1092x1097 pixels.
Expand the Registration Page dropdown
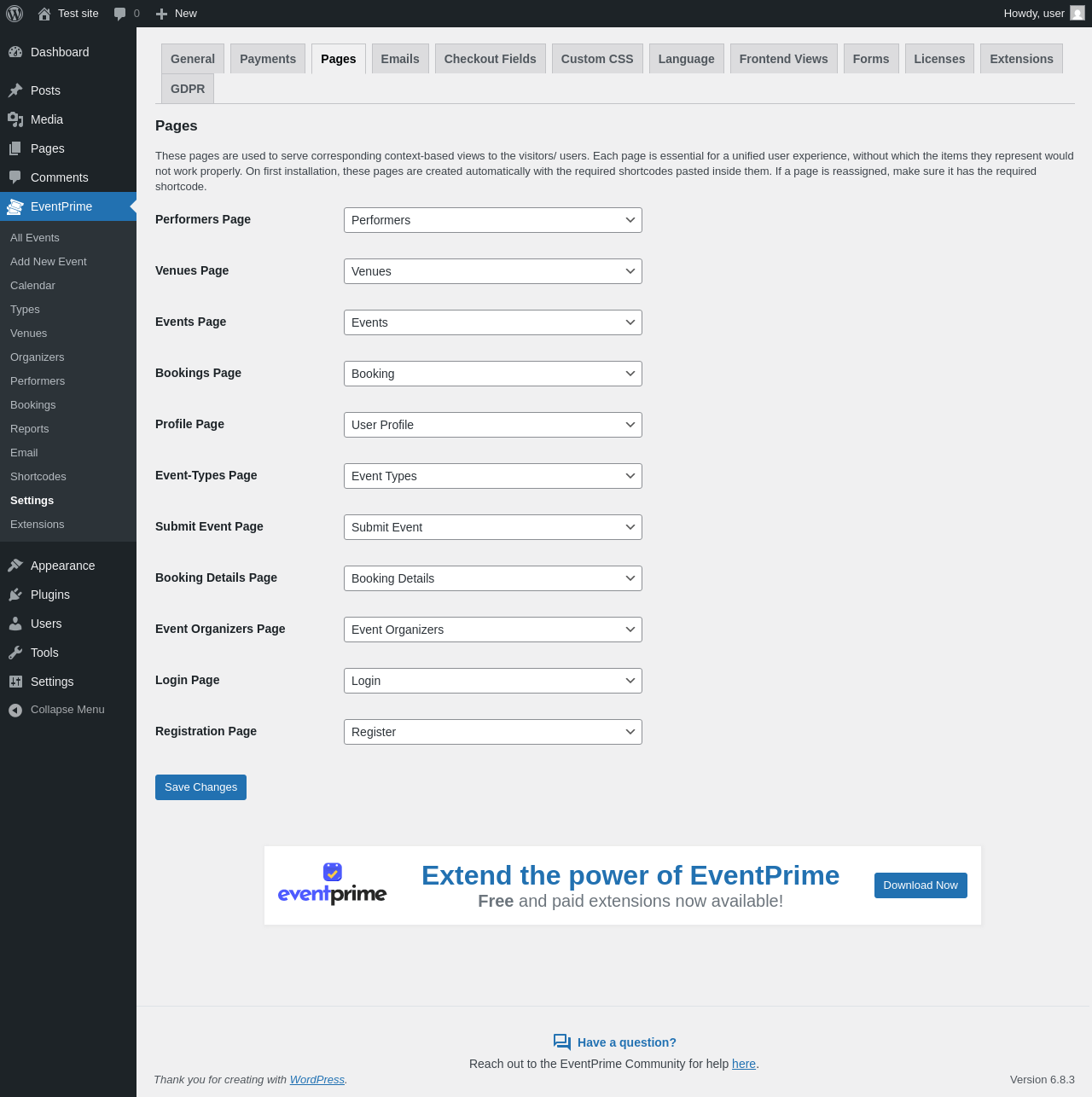point(493,732)
